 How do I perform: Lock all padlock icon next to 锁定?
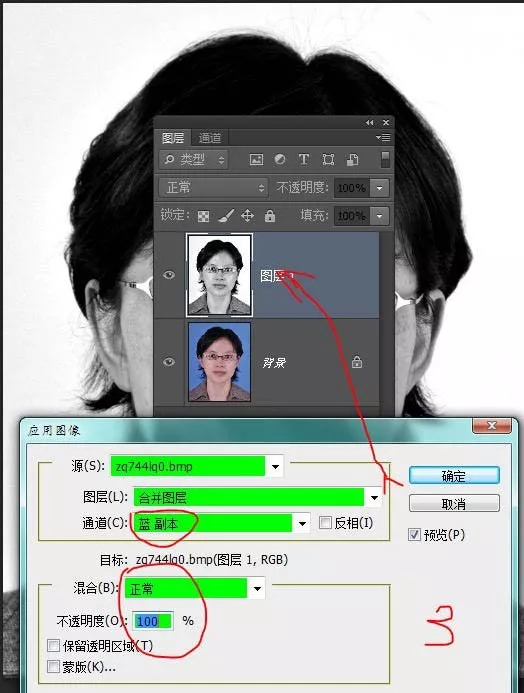click(x=270, y=216)
